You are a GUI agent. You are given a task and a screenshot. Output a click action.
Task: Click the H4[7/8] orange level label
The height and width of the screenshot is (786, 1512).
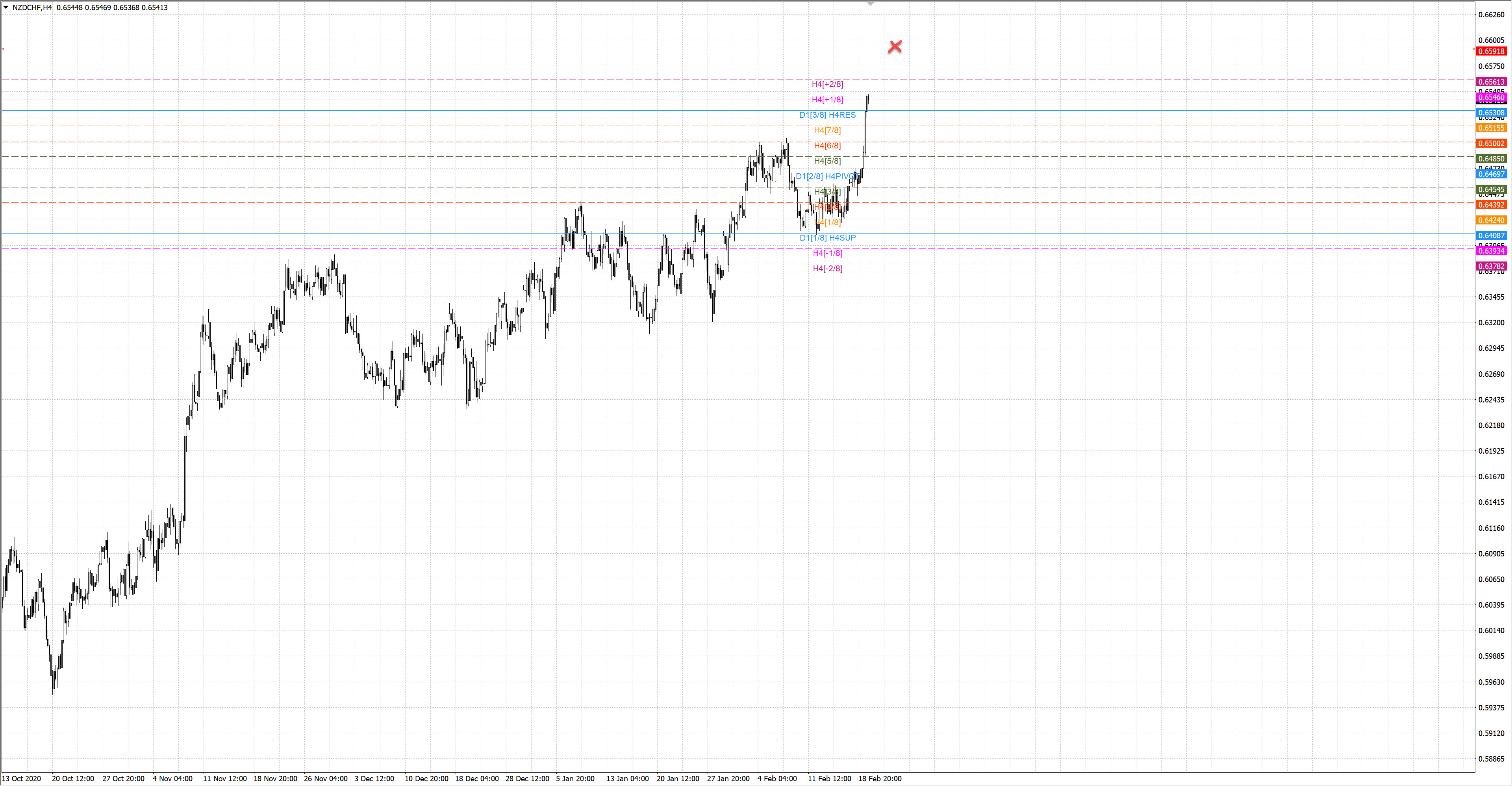pos(827,130)
